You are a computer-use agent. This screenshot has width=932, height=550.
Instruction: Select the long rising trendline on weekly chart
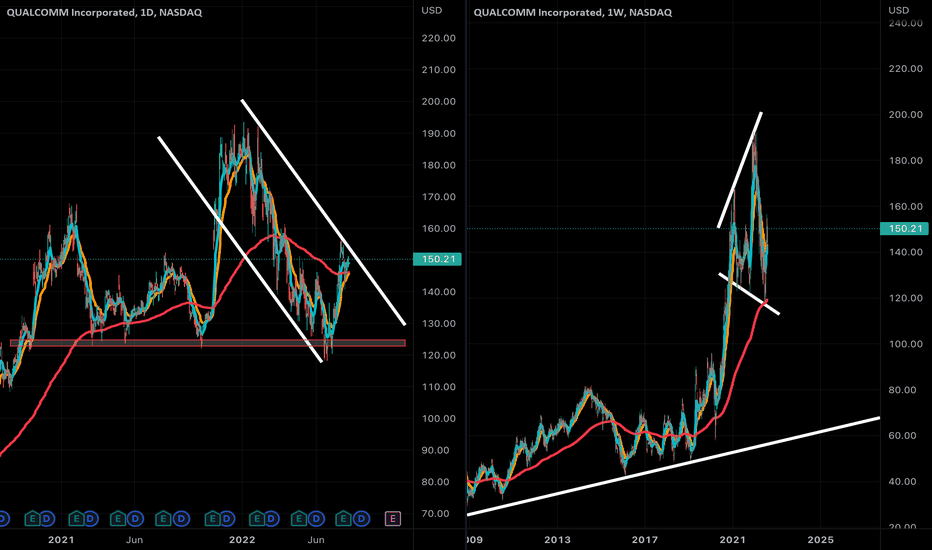(x=673, y=466)
